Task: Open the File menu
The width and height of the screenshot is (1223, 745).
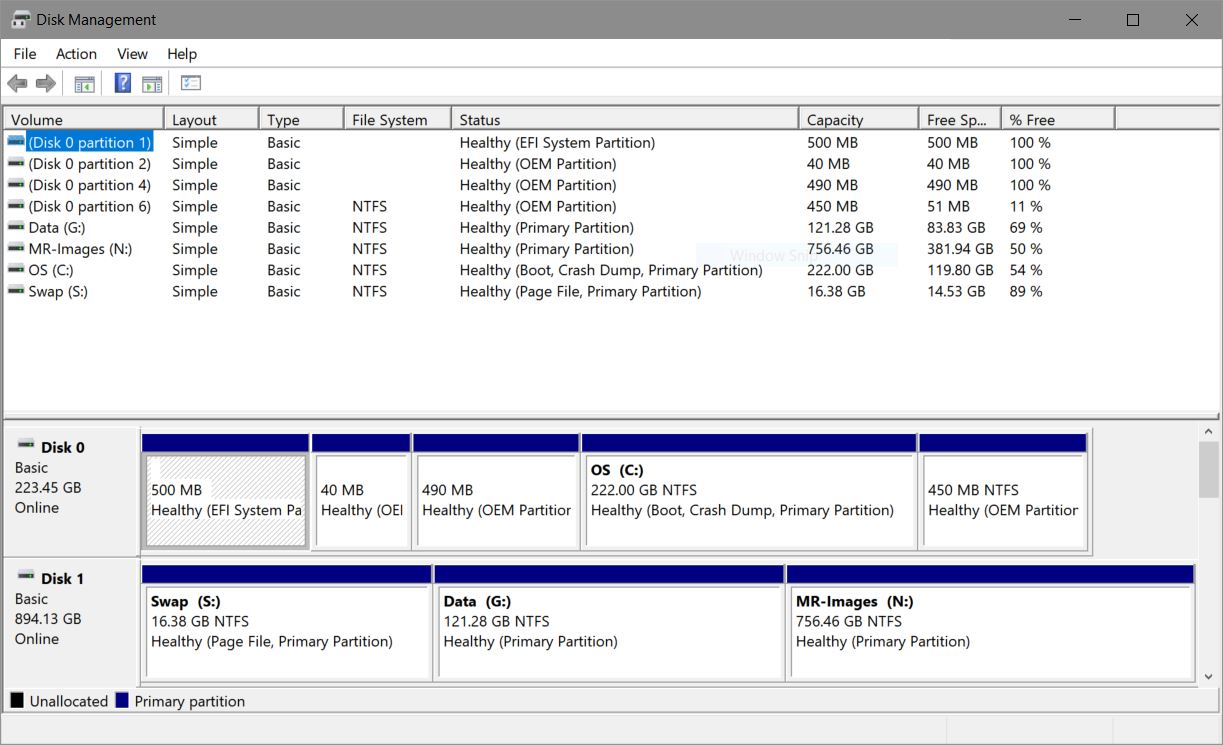Action: [x=25, y=54]
